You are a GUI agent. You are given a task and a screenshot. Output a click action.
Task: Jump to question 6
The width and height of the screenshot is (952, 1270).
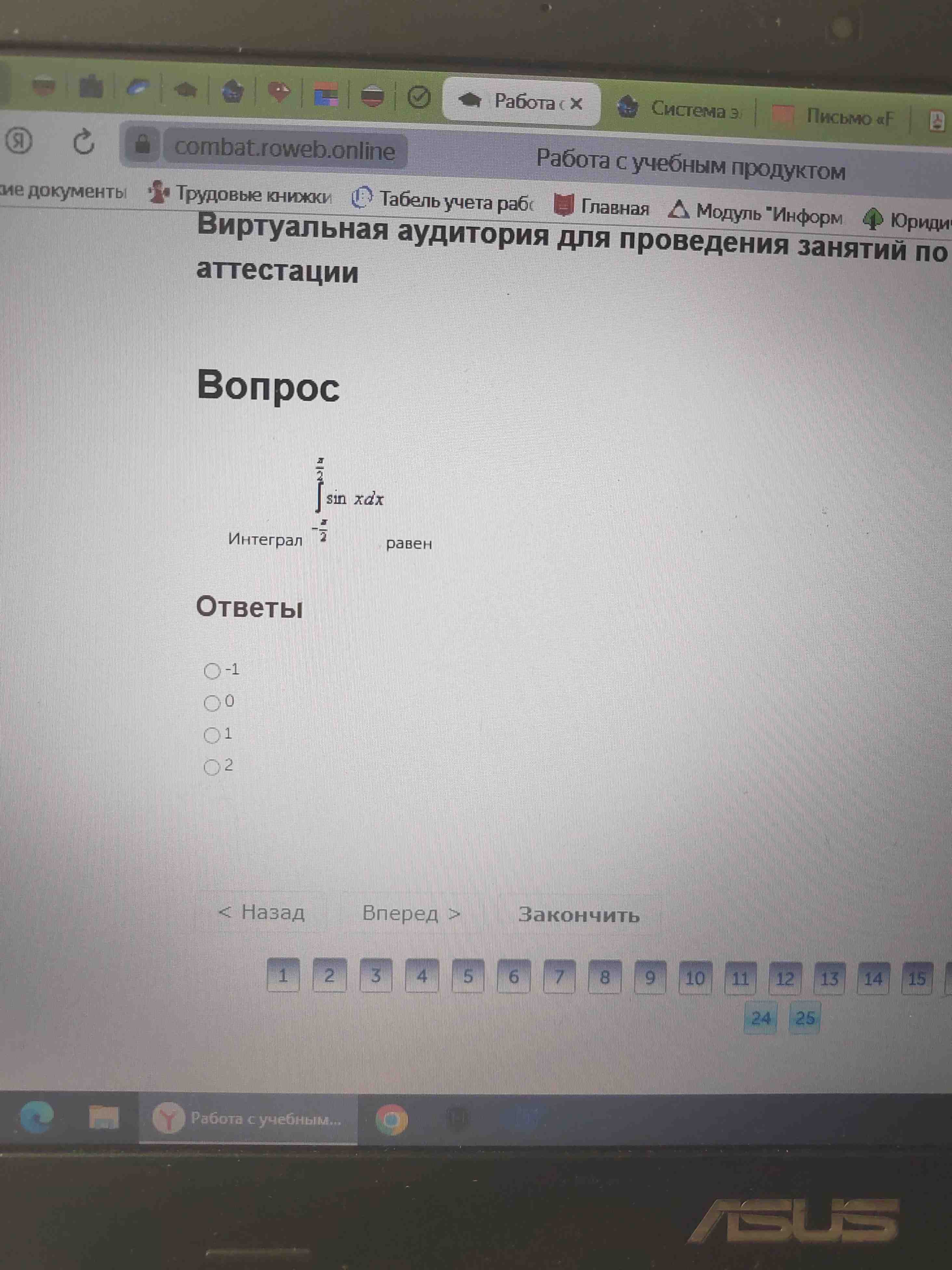(x=514, y=977)
